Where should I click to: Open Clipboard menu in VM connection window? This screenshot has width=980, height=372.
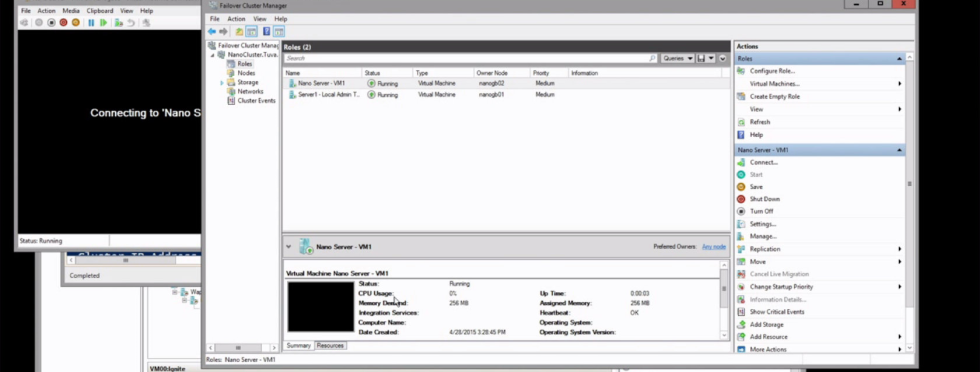(x=100, y=11)
